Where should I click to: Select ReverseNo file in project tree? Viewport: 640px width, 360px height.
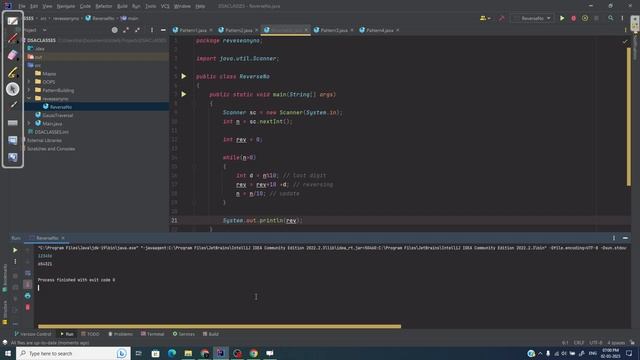[x=61, y=107]
